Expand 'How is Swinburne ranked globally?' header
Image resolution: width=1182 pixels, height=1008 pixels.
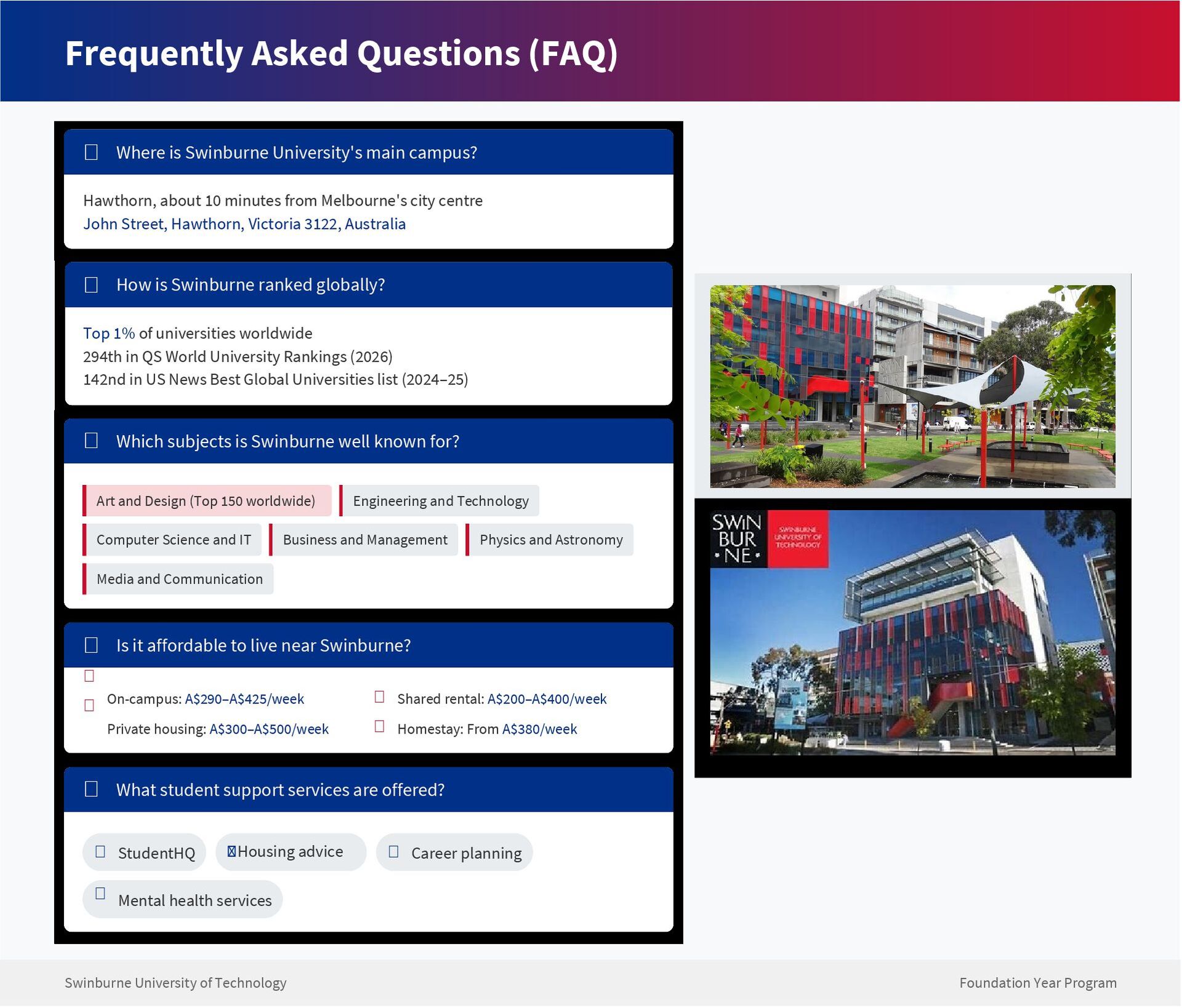(x=369, y=285)
